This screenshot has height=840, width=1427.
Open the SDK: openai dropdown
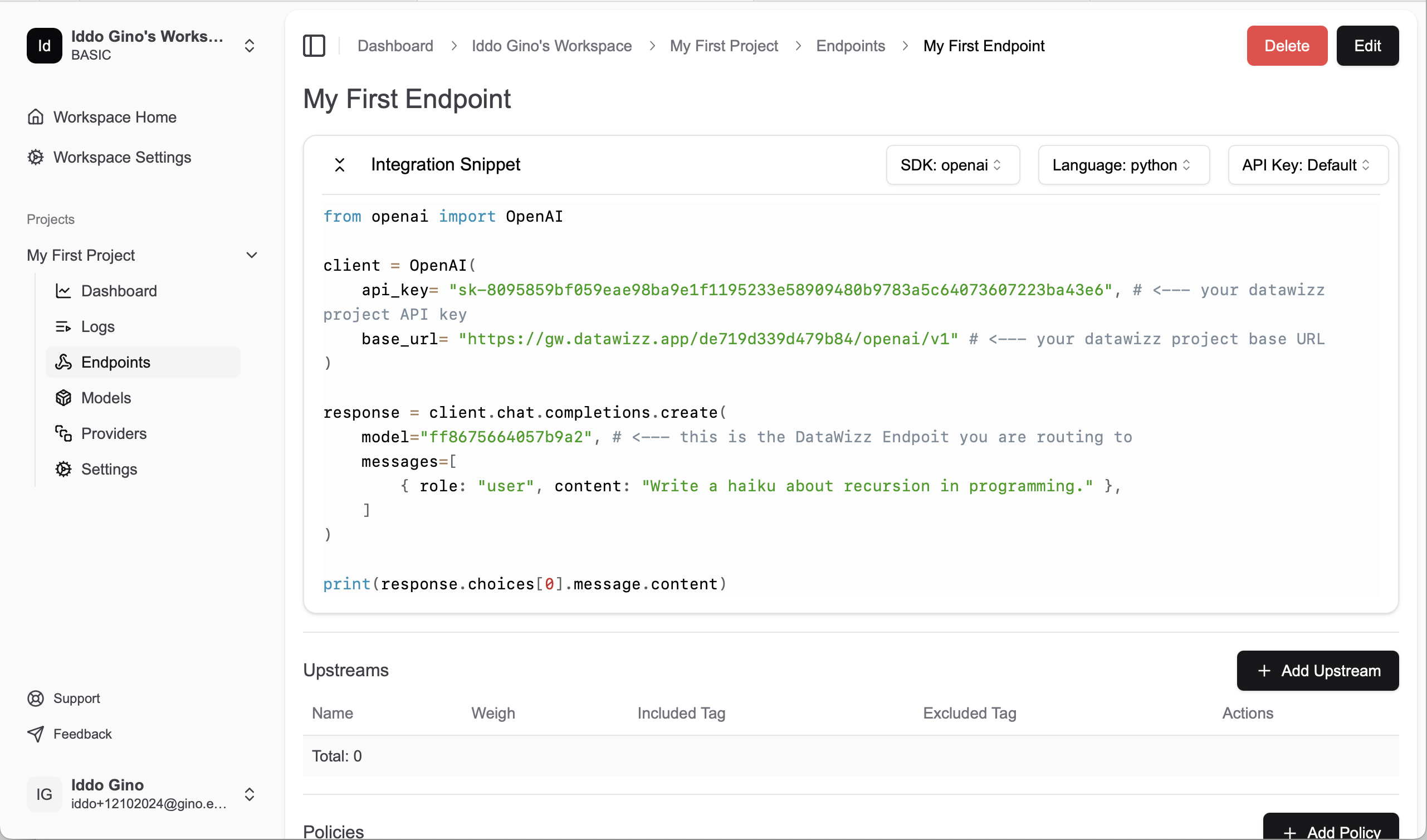(952, 165)
